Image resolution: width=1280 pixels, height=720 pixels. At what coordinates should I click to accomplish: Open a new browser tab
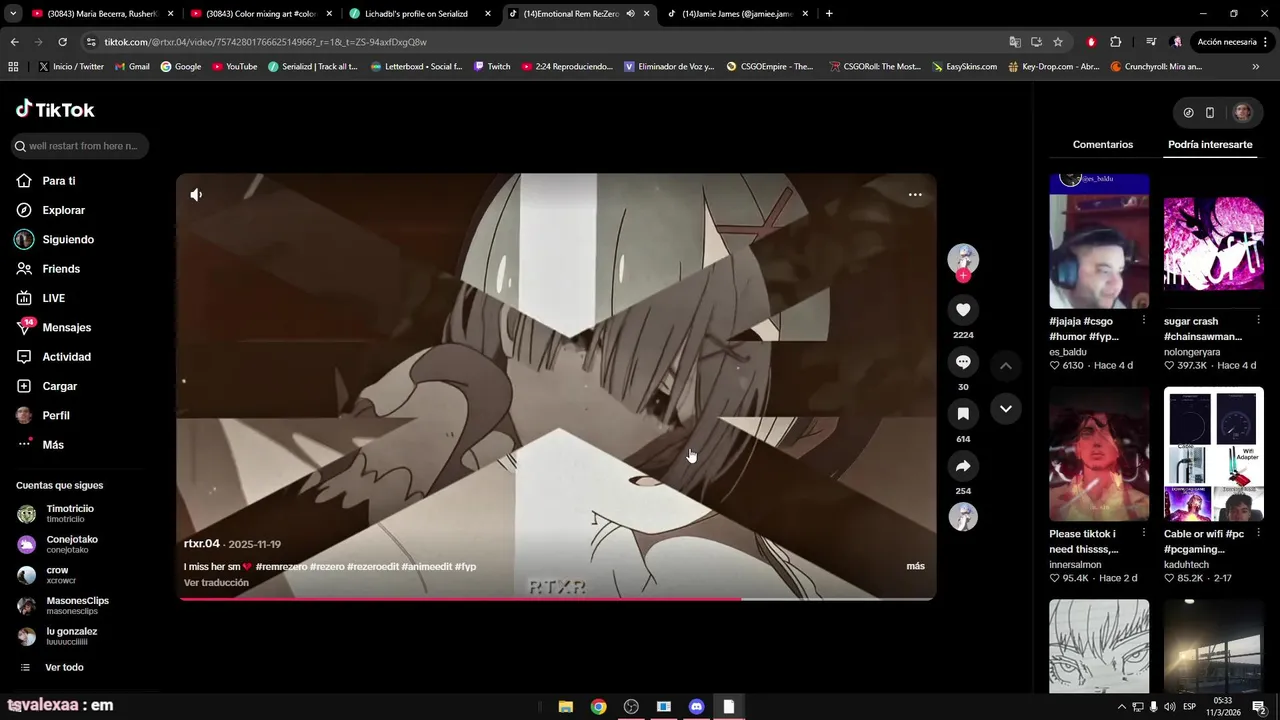(829, 14)
